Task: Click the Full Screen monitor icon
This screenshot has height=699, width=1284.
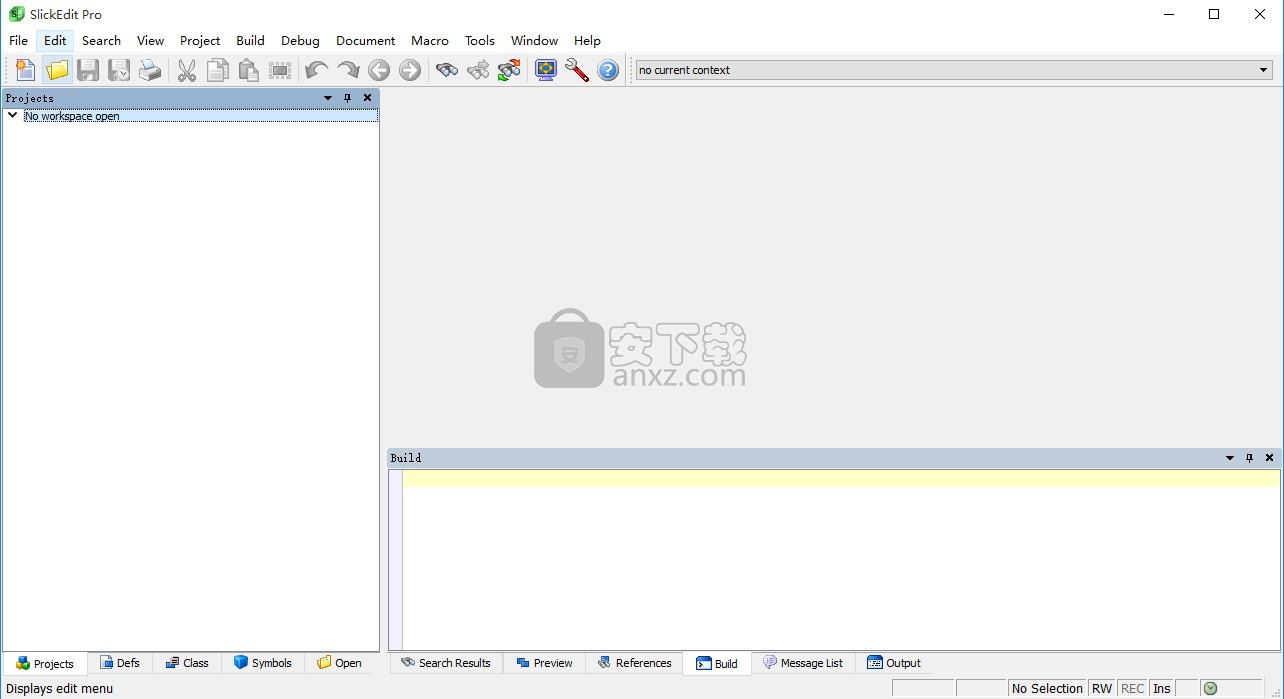Action: (x=546, y=70)
